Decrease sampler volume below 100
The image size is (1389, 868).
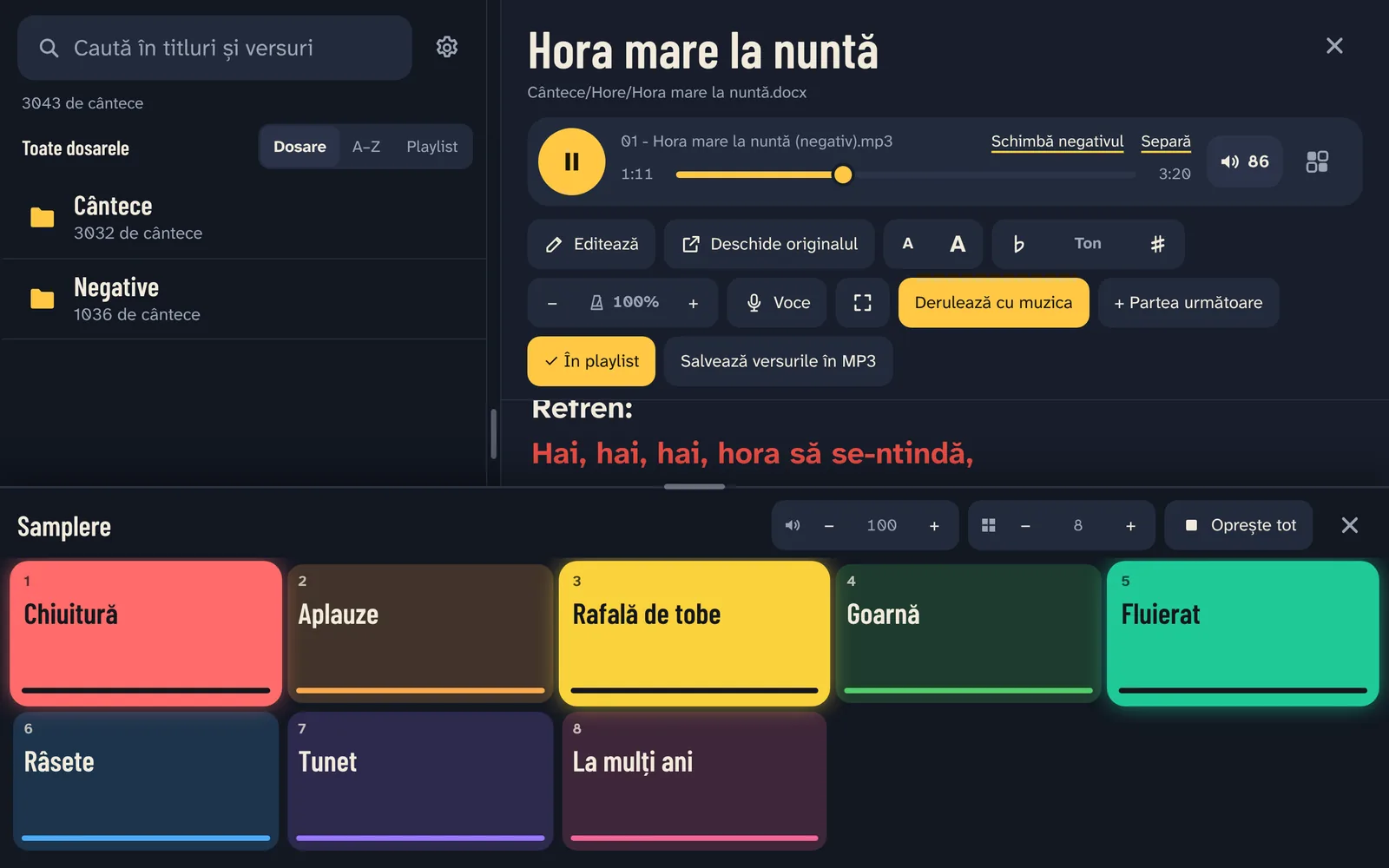[829, 525]
